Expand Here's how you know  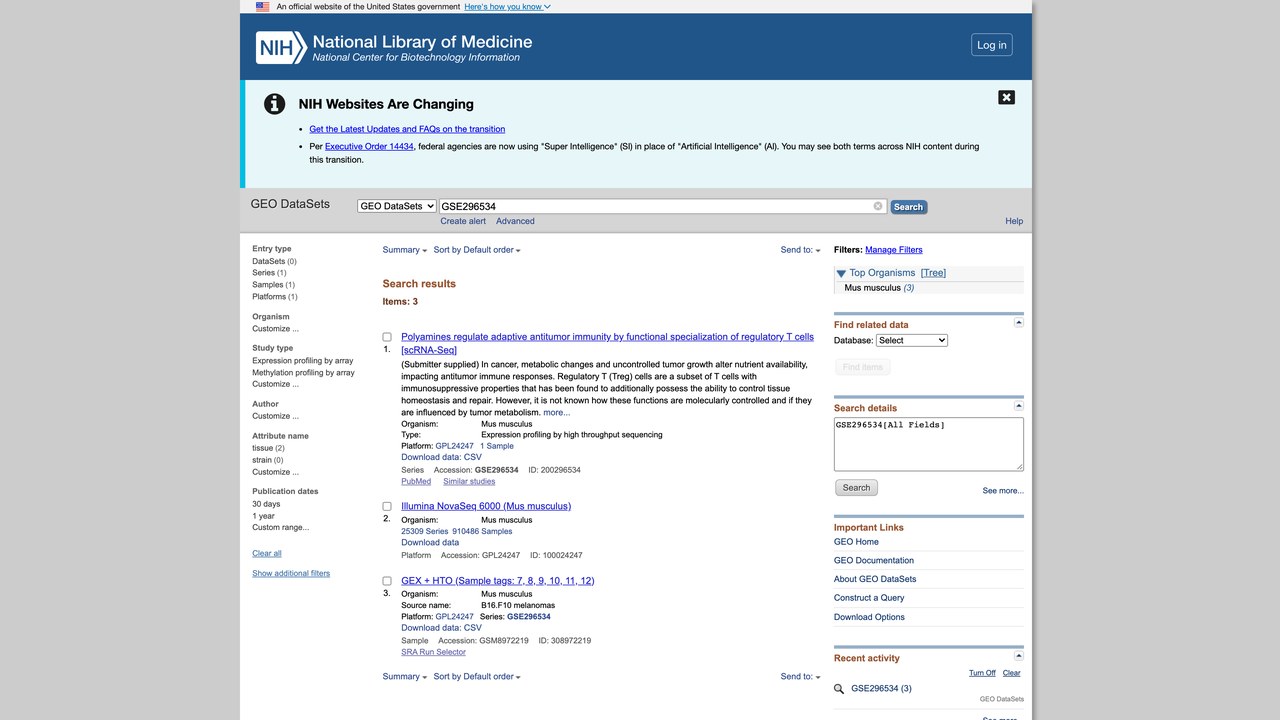coord(507,6)
